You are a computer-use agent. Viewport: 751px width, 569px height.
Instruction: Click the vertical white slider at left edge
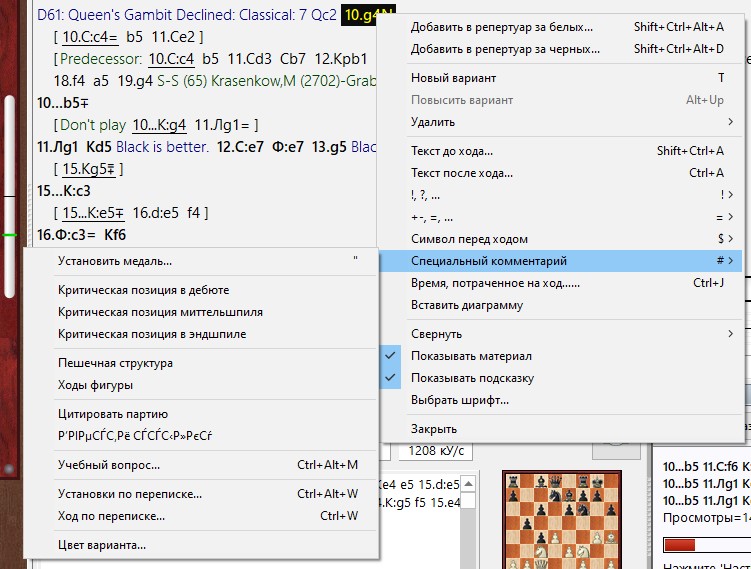(x=11, y=195)
